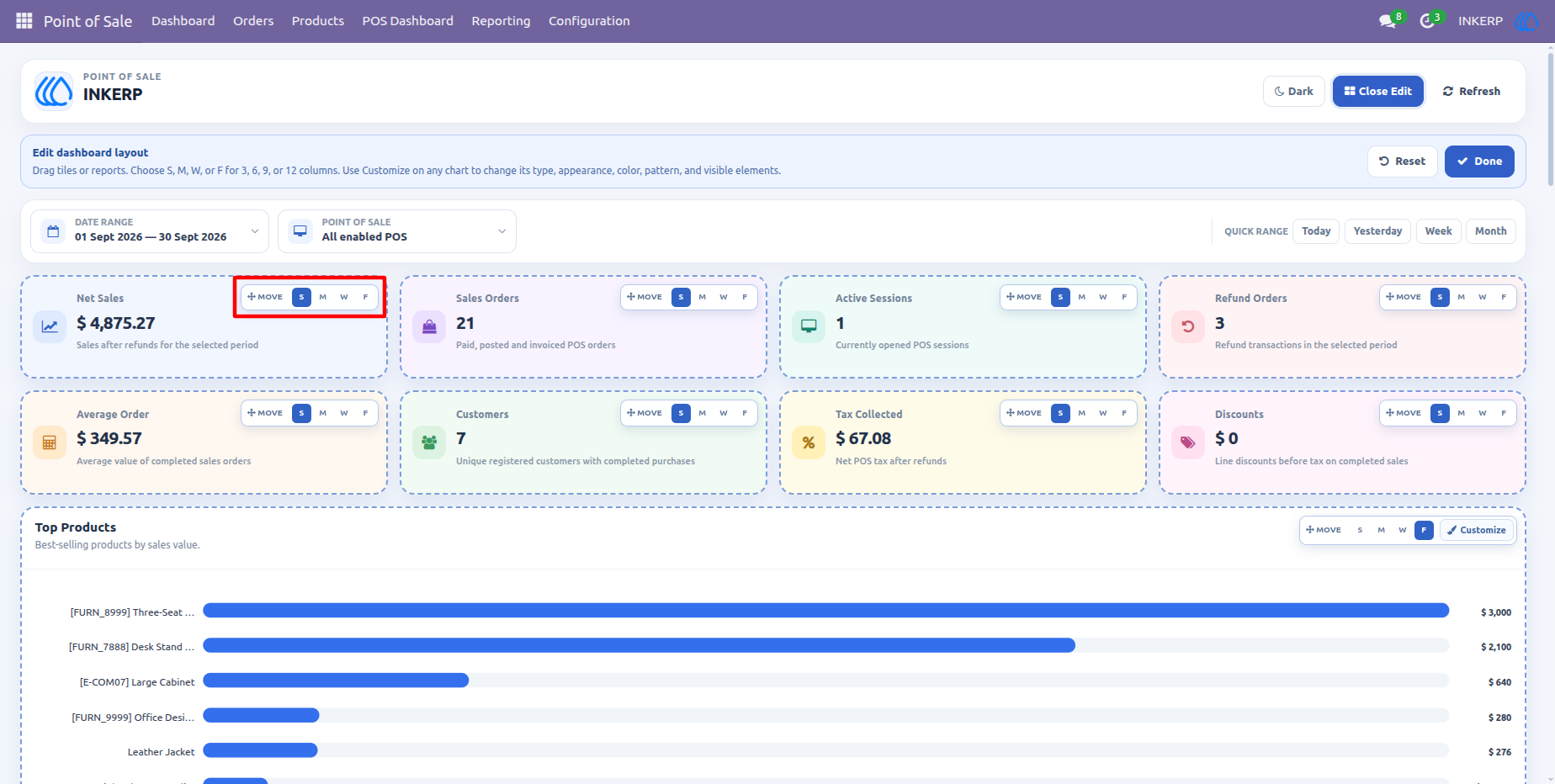The width and height of the screenshot is (1555, 784).
Task: Click the page vertical scrollbar
Action: pyautogui.click(x=1551, y=118)
